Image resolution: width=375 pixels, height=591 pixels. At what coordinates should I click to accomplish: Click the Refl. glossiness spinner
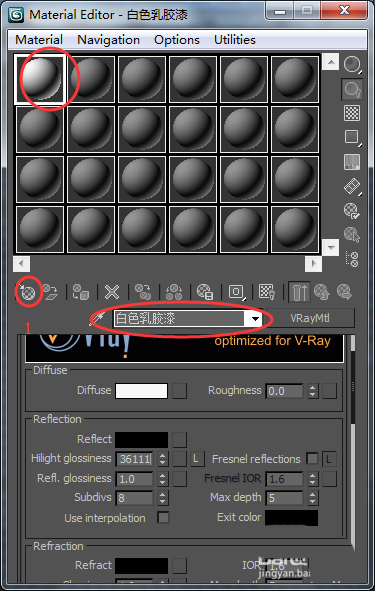(162, 479)
